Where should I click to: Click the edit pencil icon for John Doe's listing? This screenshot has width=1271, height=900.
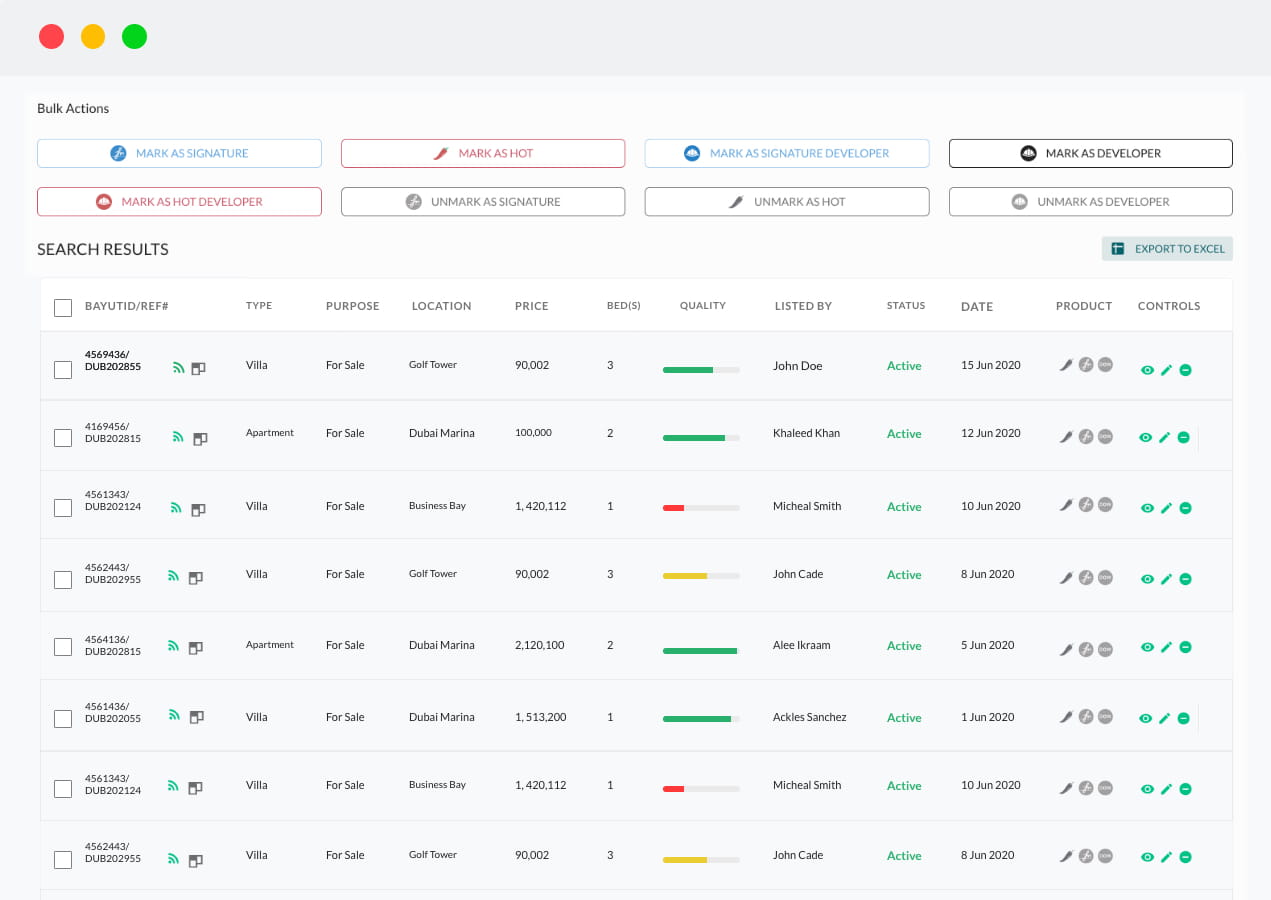click(x=1166, y=370)
